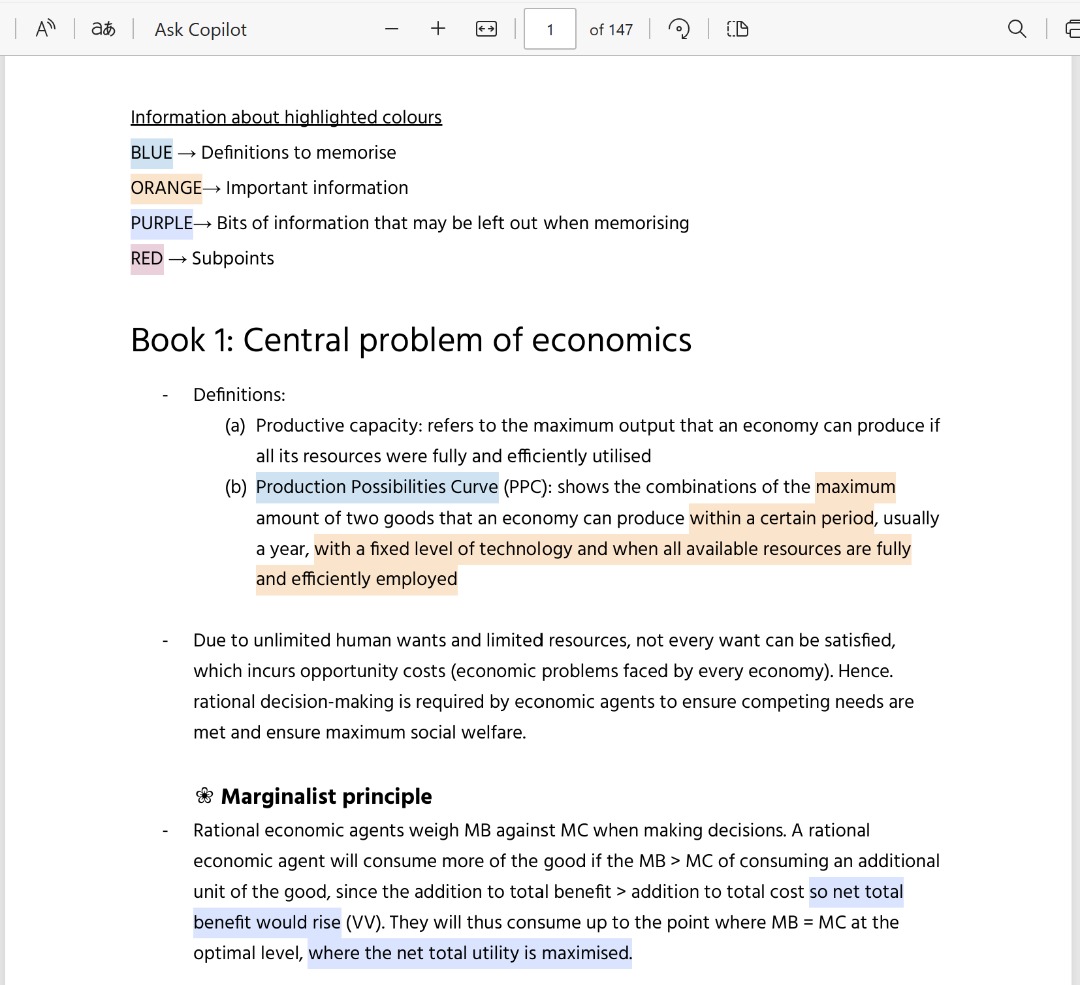This screenshot has width=1080, height=985.
Task: Select the underlined 'Information about highlighted colours' heading
Action: pyautogui.click(x=286, y=117)
